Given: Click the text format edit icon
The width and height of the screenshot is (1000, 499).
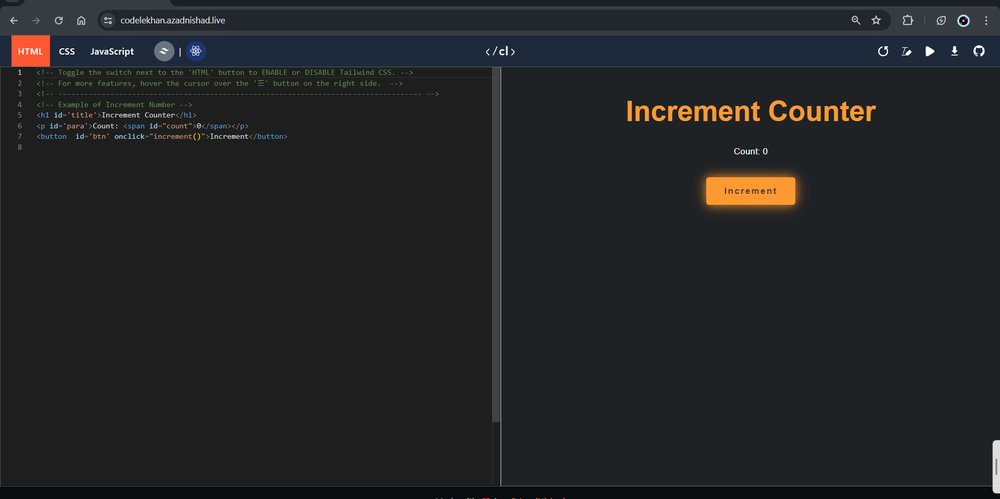Looking at the screenshot, I should (x=906, y=51).
